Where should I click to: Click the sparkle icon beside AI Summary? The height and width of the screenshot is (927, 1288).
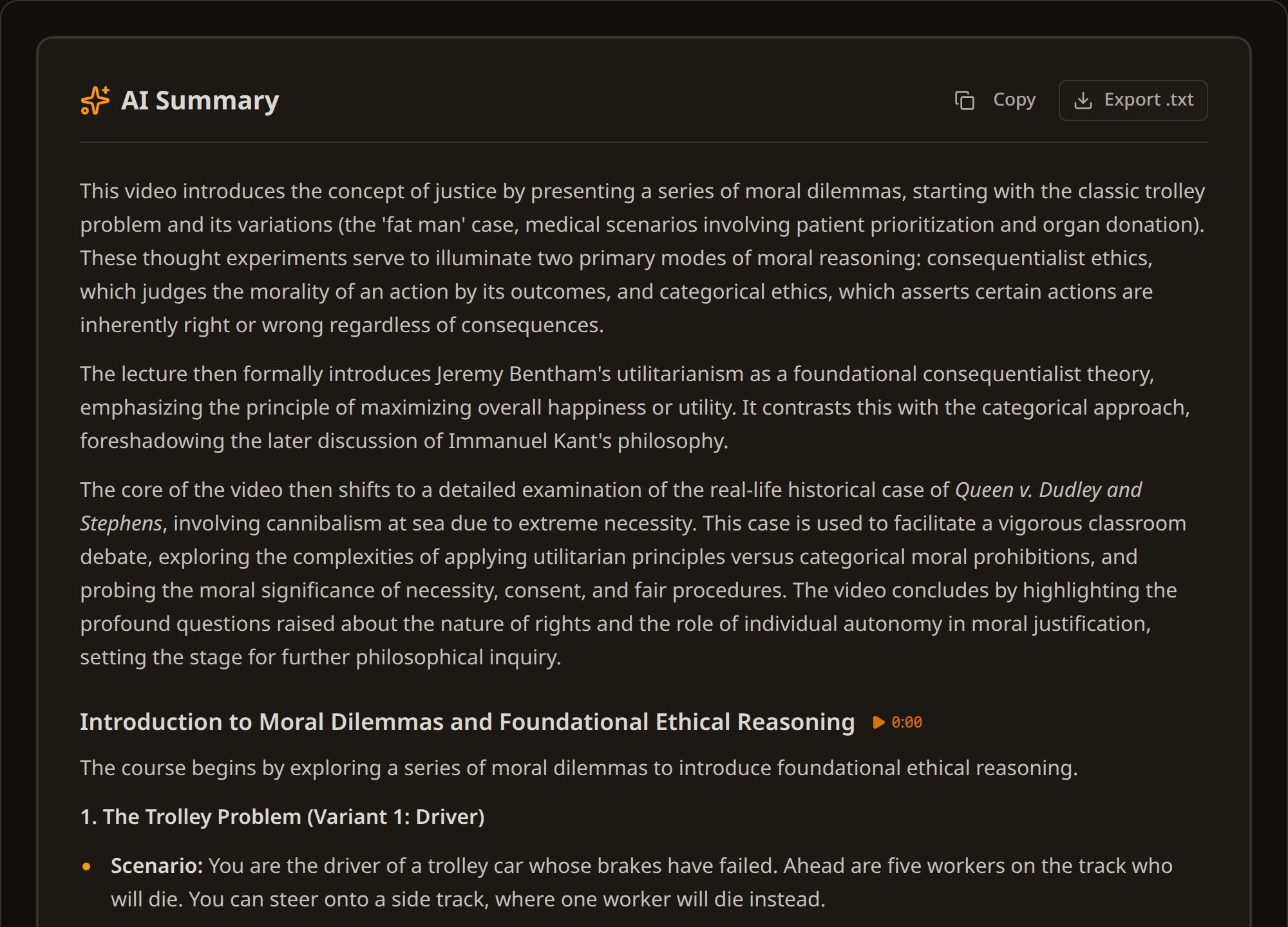point(95,100)
